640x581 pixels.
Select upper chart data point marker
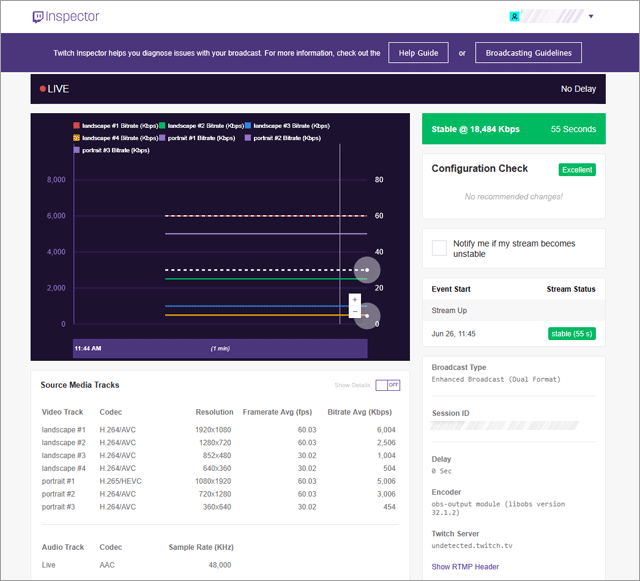[x=367, y=270]
